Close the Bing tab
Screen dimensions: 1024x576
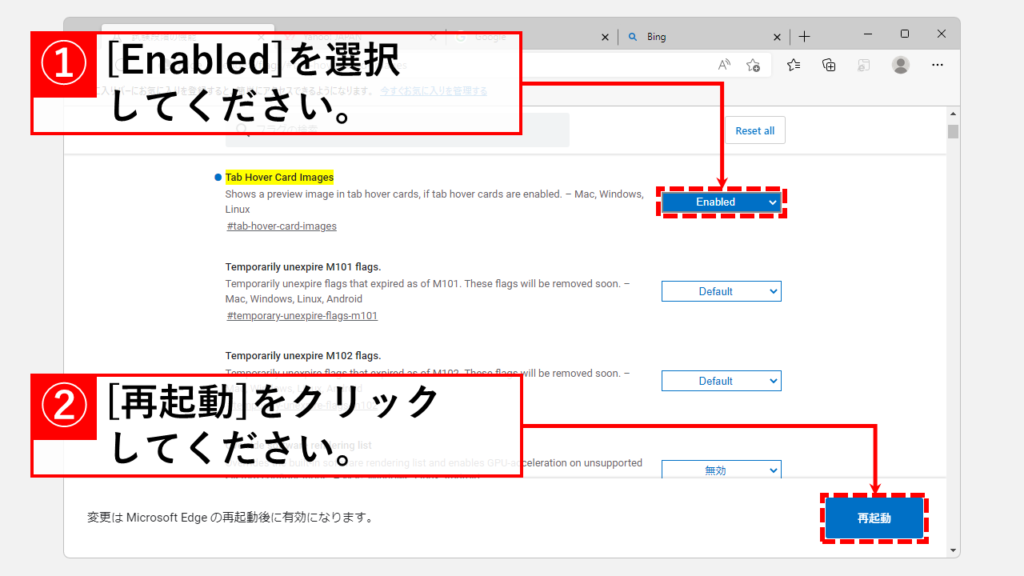(x=777, y=37)
